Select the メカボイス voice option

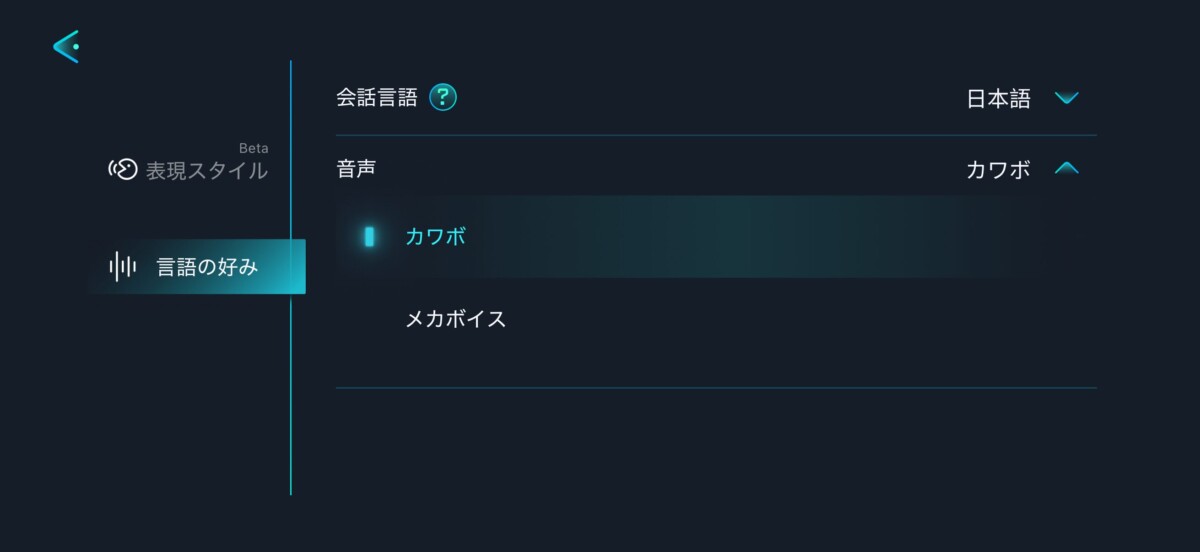[455, 320]
